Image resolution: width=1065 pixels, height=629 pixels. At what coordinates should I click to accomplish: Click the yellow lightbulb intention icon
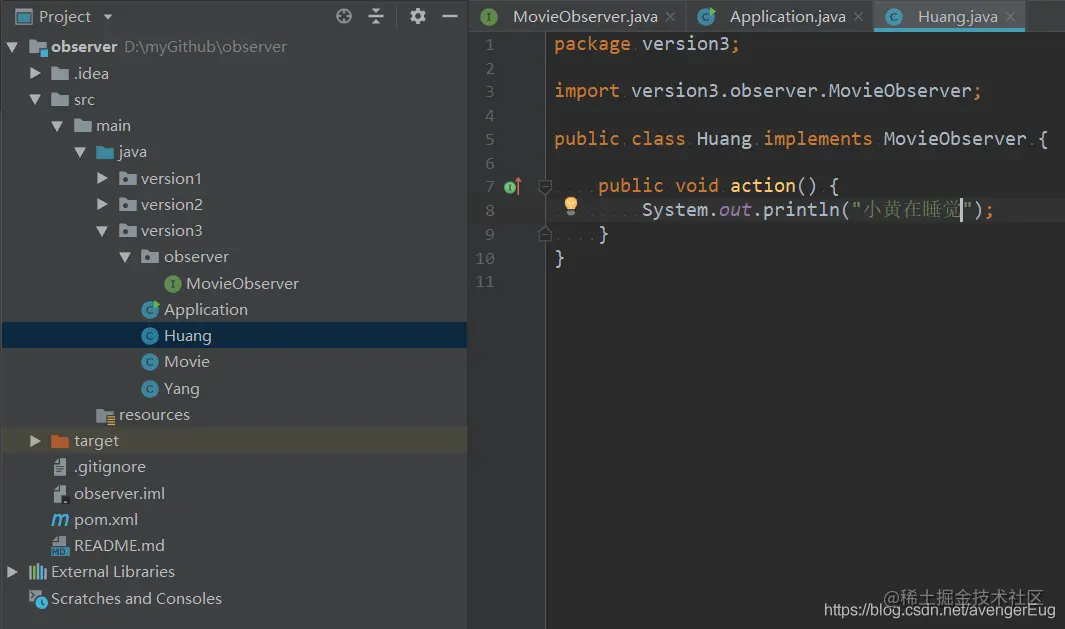click(x=571, y=205)
